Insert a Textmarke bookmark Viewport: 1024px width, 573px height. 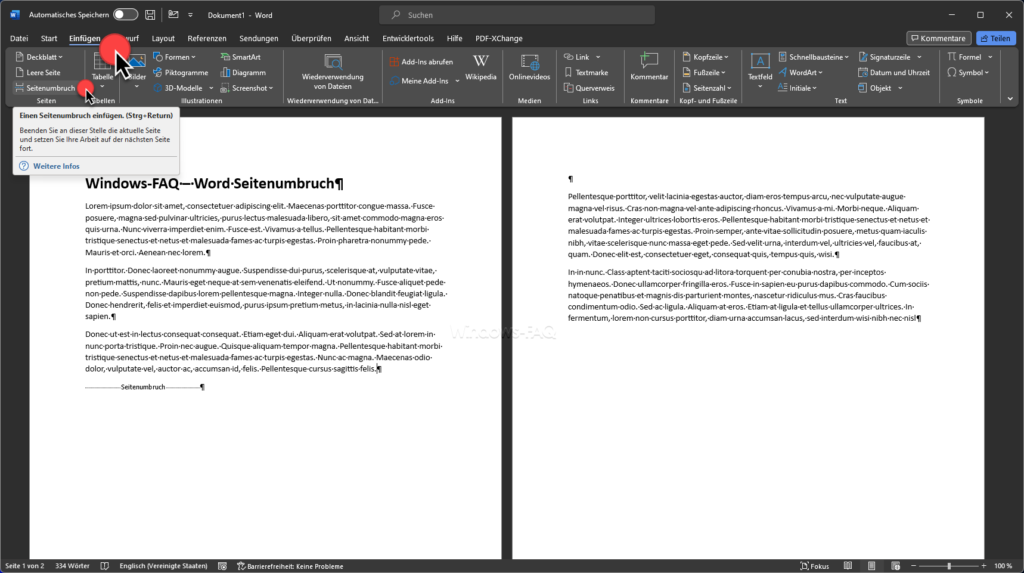[586, 73]
